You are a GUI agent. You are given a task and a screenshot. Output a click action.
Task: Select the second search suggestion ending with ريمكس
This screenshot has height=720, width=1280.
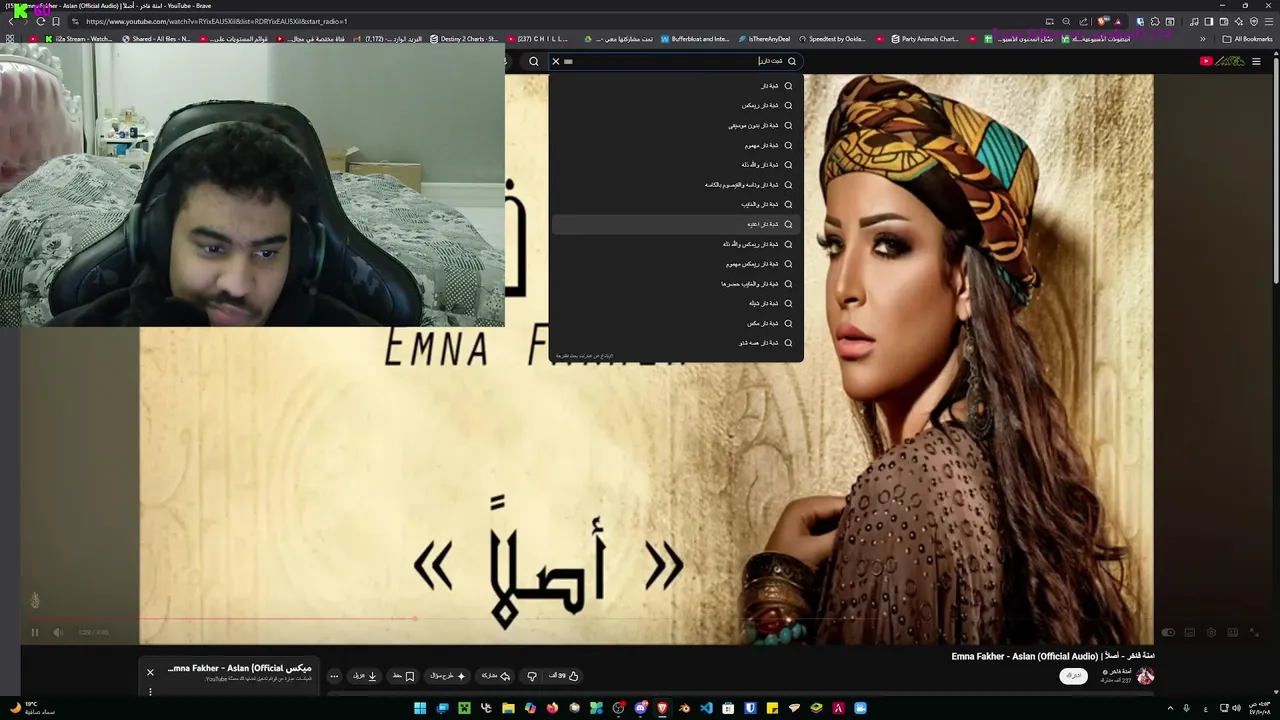675,105
